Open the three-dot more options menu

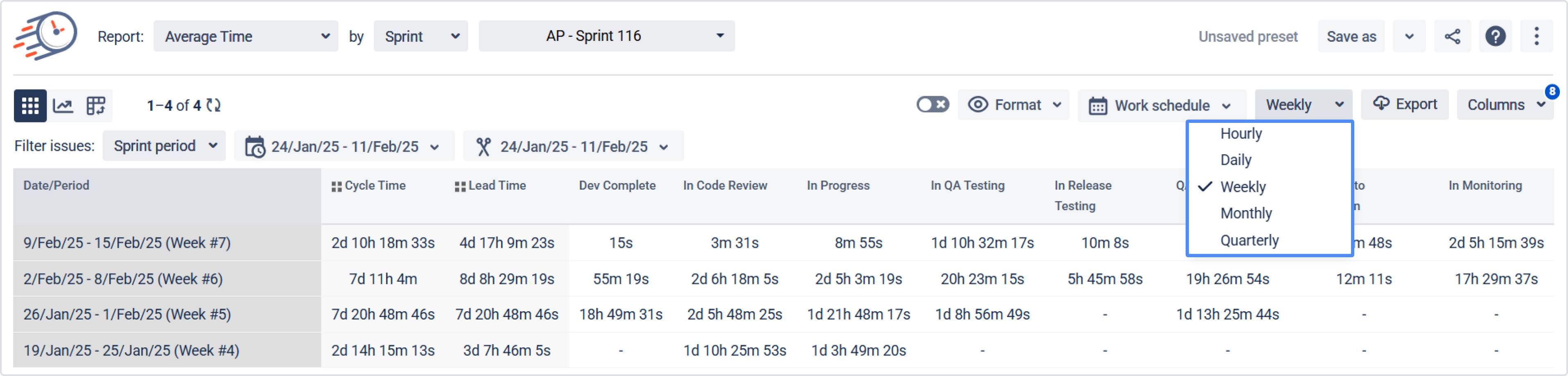pyautogui.click(x=1536, y=36)
